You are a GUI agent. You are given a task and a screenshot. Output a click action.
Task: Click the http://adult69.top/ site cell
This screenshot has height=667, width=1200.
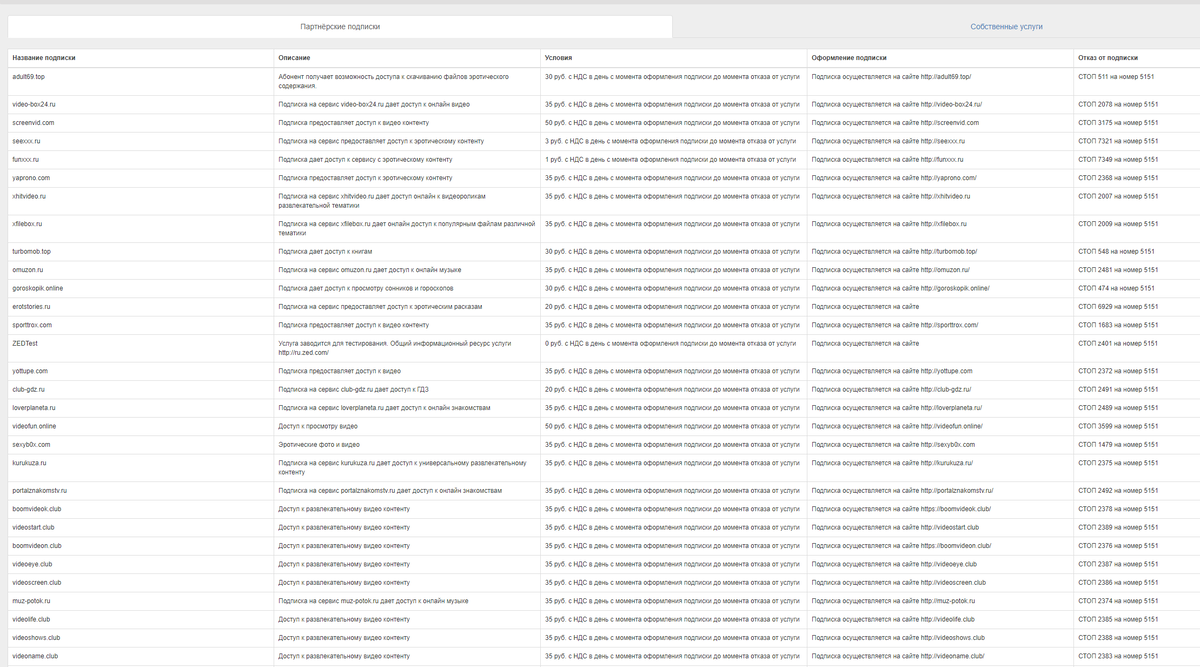coord(891,76)
